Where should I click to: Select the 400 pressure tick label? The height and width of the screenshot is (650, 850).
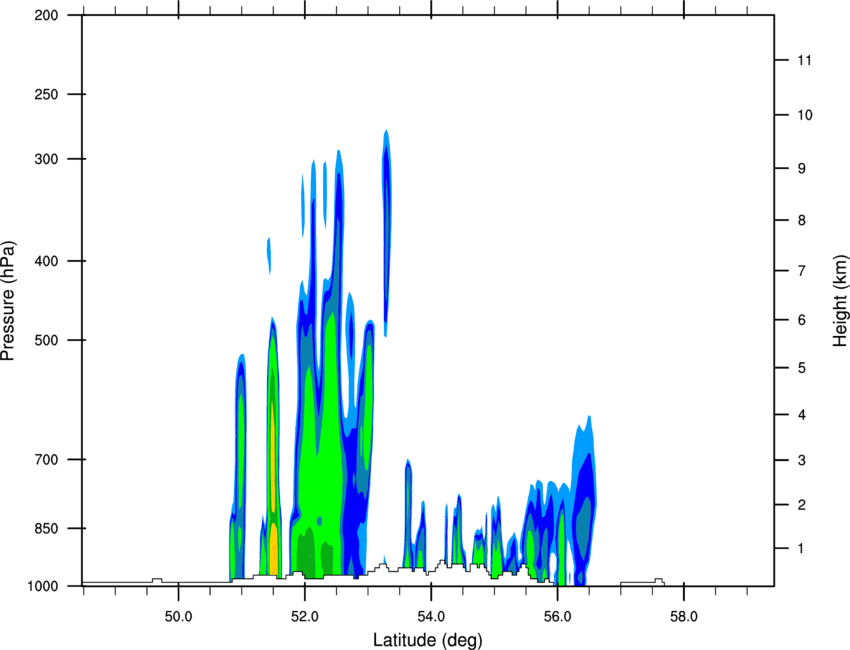pos(46,261)
